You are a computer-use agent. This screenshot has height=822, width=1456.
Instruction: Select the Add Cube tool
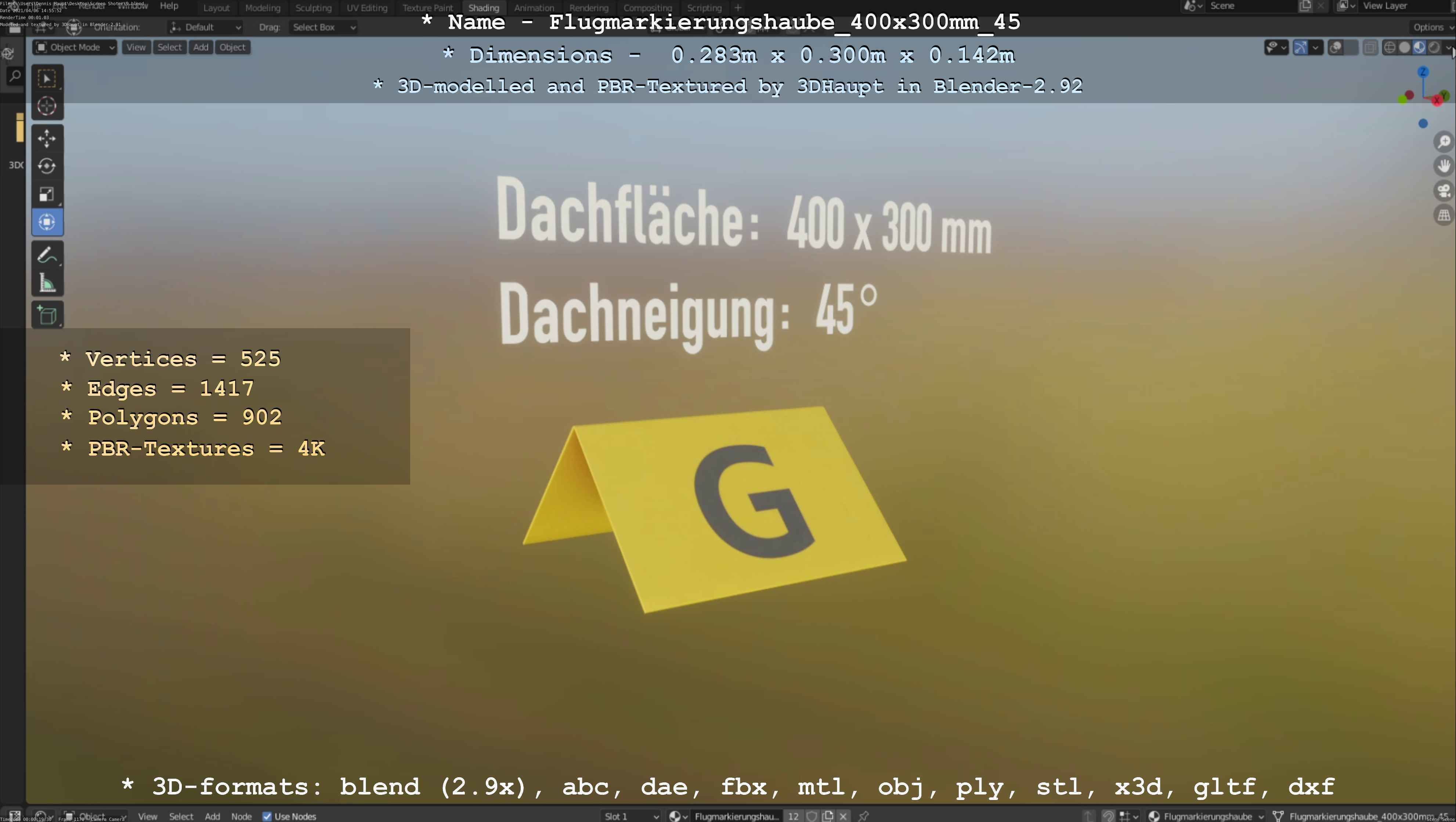coord(47,315)
